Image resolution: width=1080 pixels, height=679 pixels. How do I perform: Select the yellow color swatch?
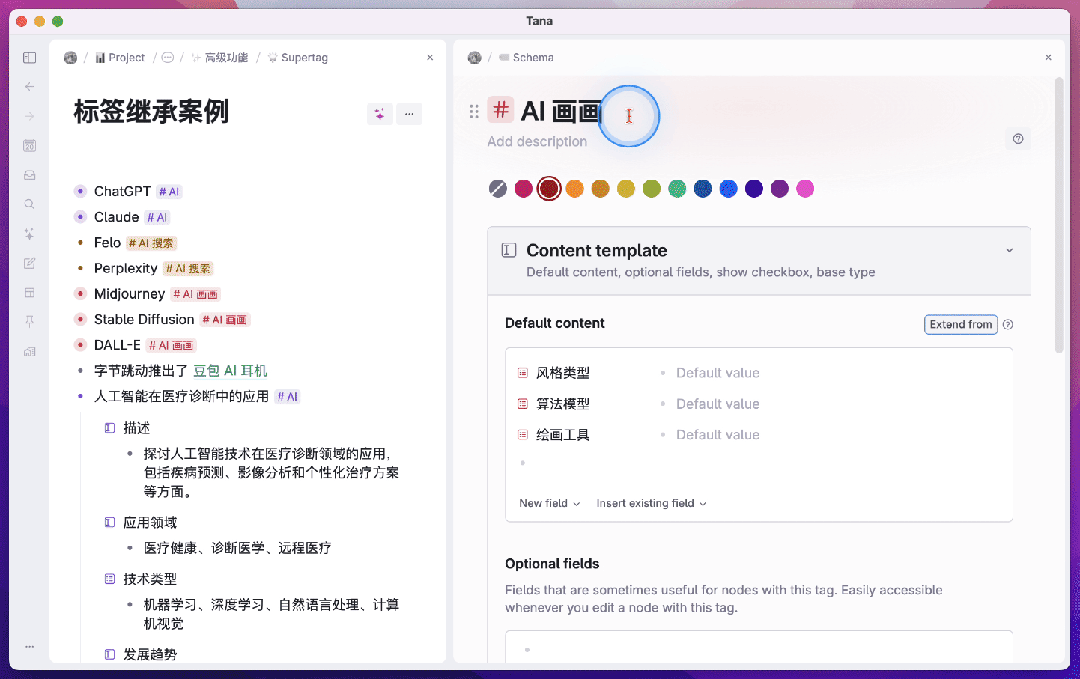(x=626, y=189)
